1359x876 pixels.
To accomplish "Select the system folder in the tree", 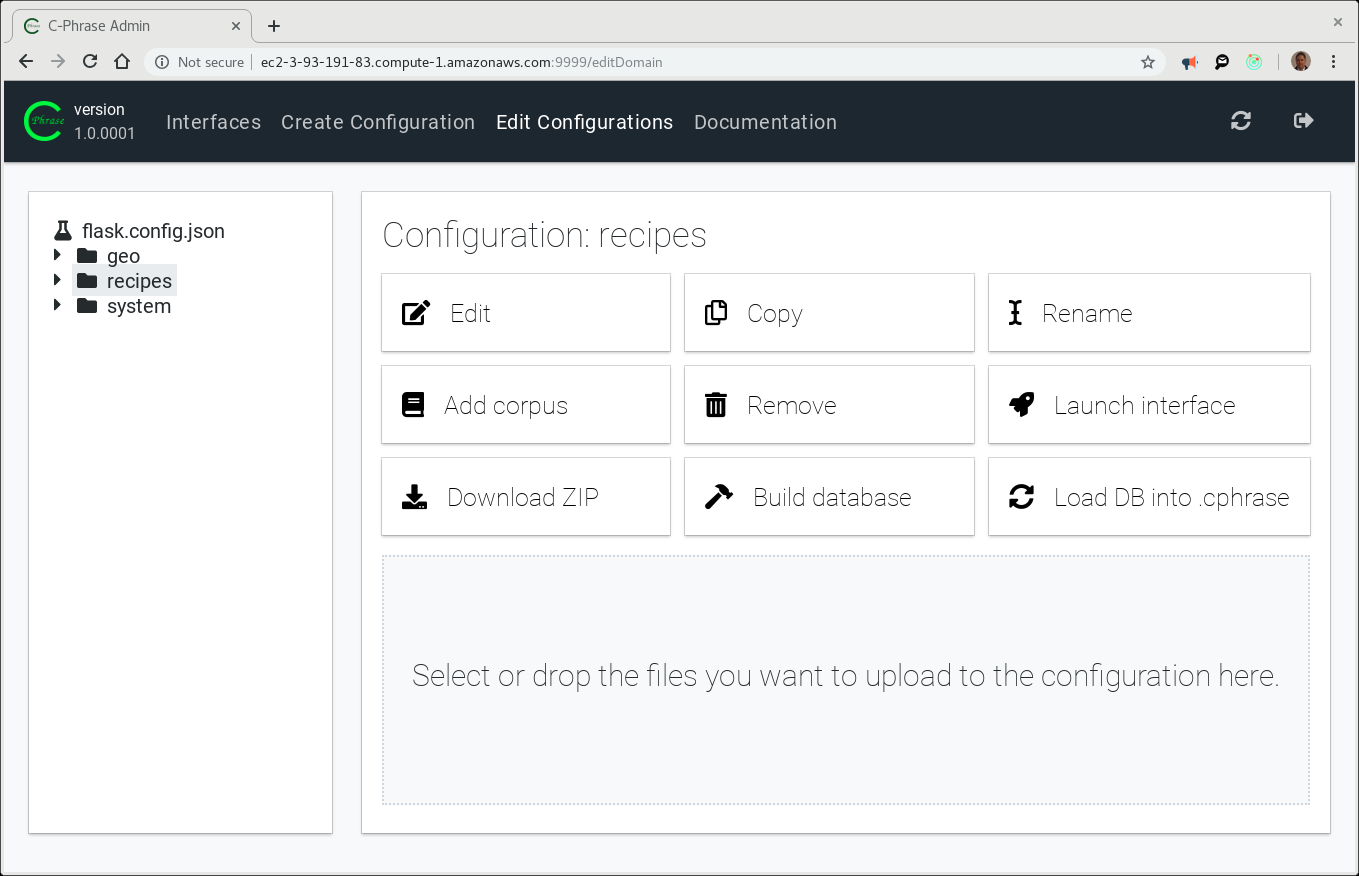I will 138,306.
